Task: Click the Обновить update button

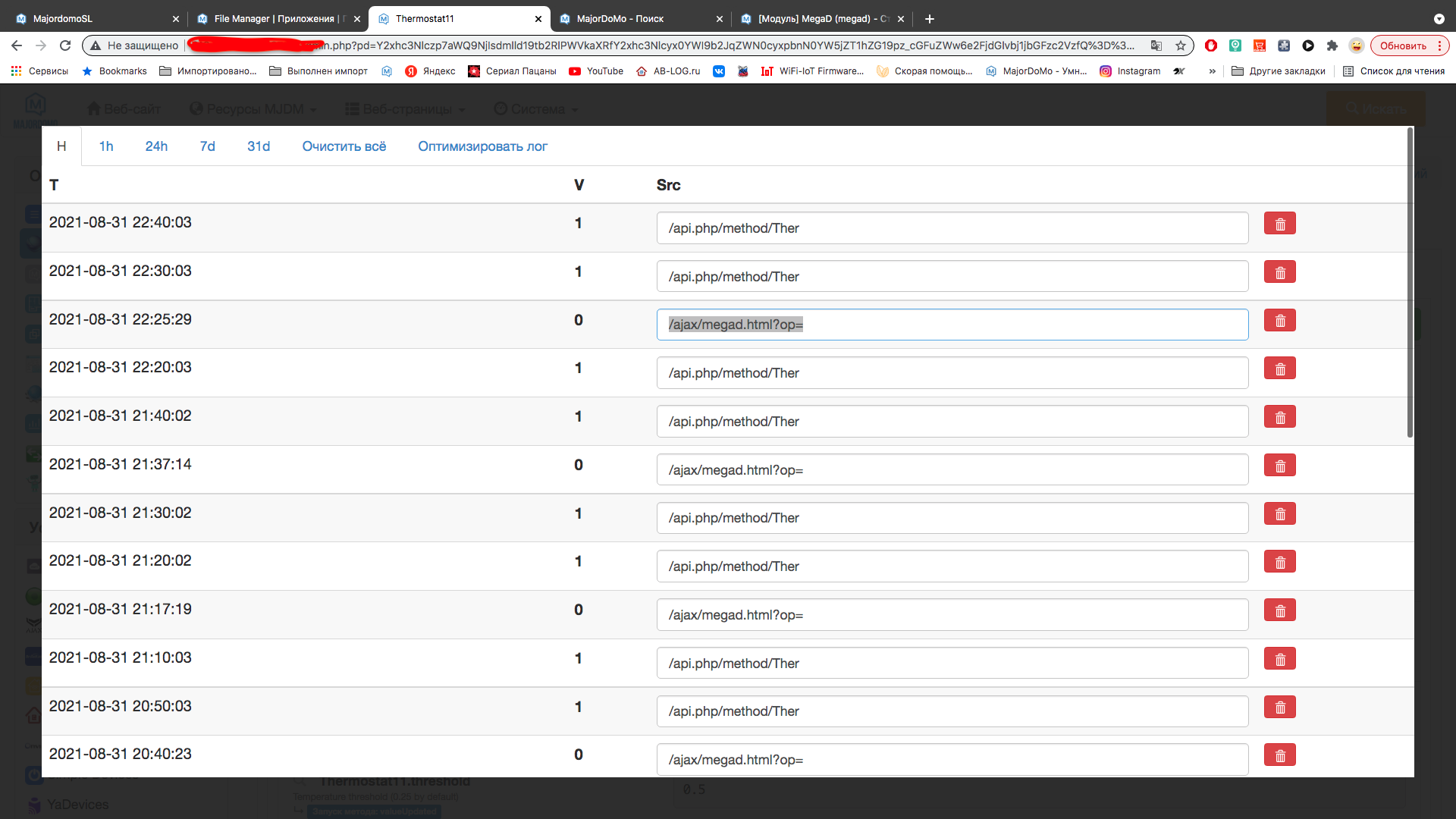Action: tap(1402, 45)
